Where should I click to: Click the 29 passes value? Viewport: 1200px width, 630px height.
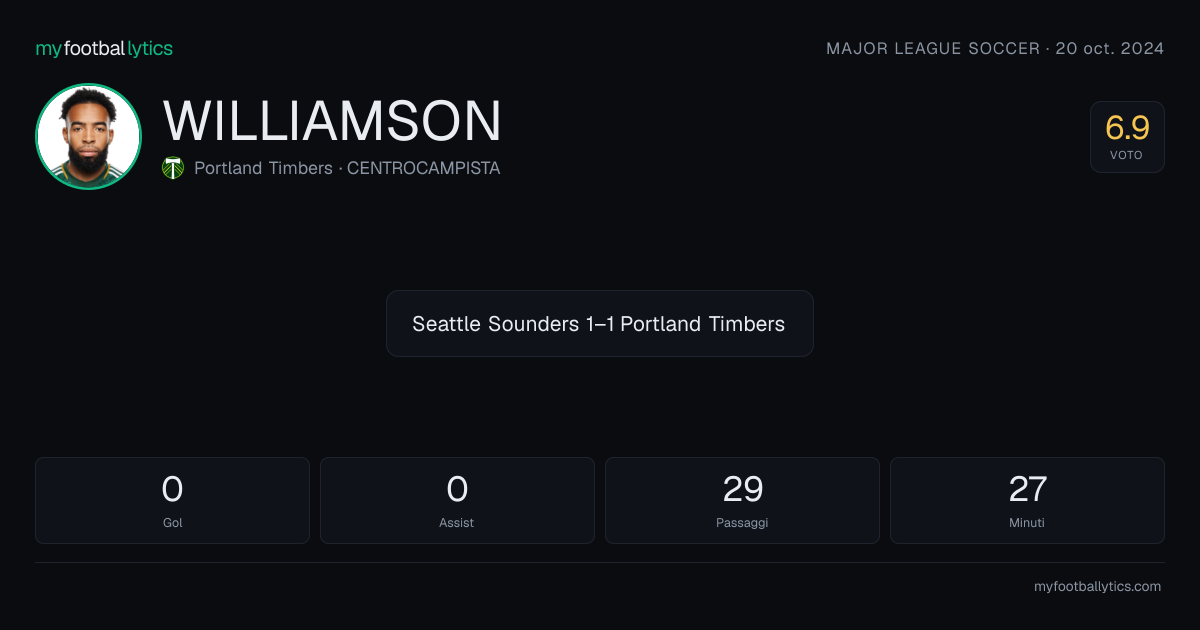tap(742, 489)
